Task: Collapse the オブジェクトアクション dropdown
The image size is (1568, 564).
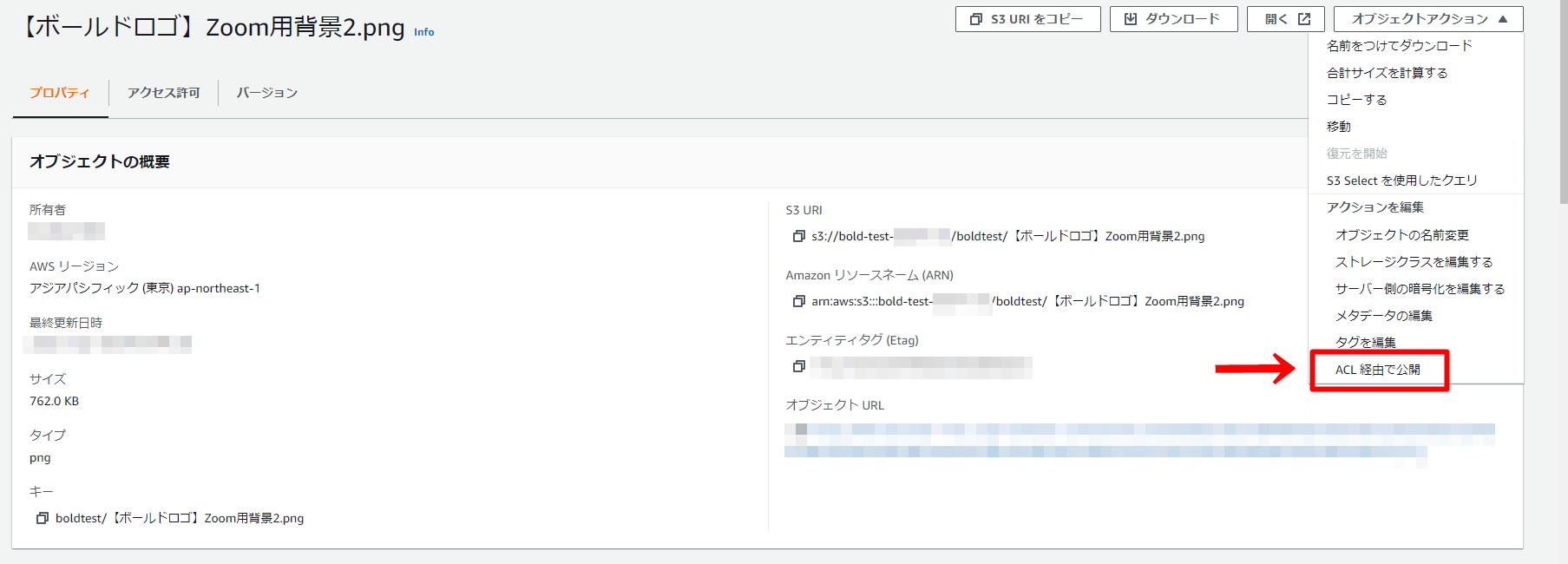Action: click(x=1427, y=19)
